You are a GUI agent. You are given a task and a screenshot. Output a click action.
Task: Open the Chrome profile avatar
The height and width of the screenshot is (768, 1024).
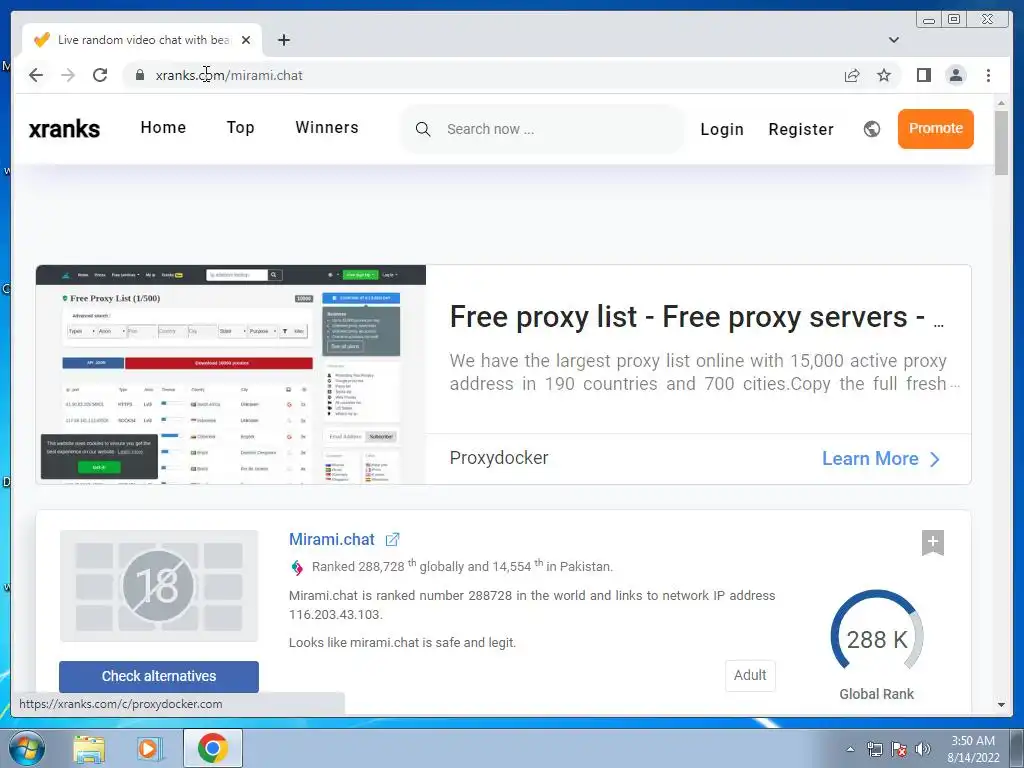tap(956, 75)
